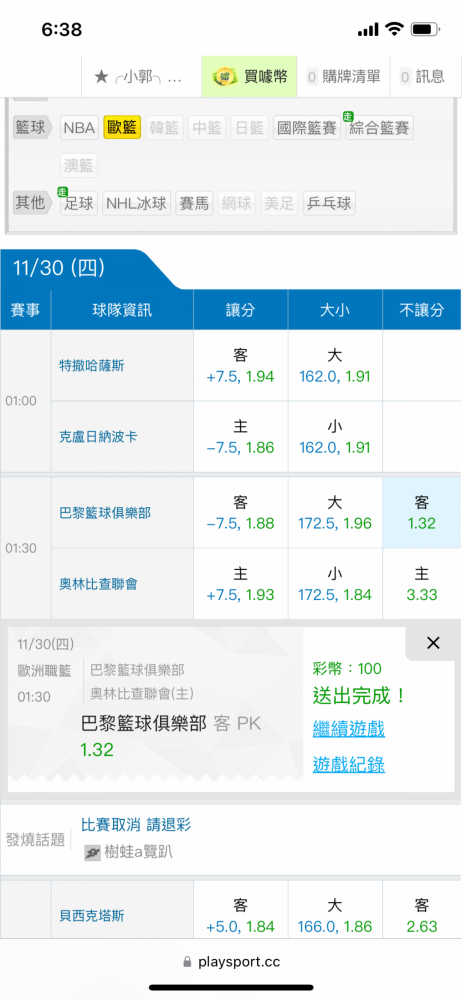Viewport: 462px width, 1000px height.
Task: Select 歐籃 league filter
Action: (x=123, y=128)
